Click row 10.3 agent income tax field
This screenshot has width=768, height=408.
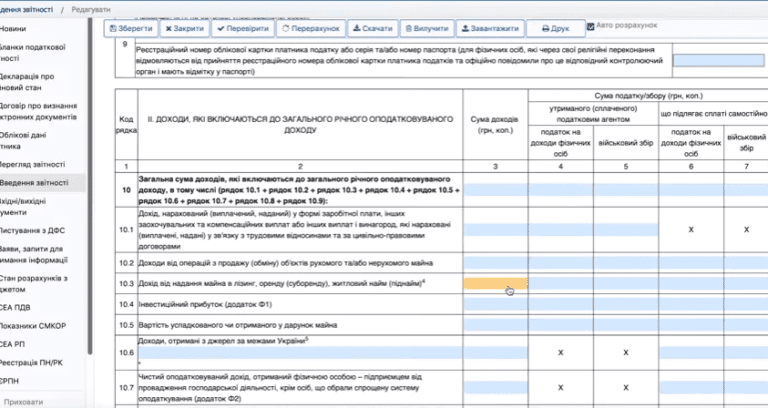click(561, 284)
